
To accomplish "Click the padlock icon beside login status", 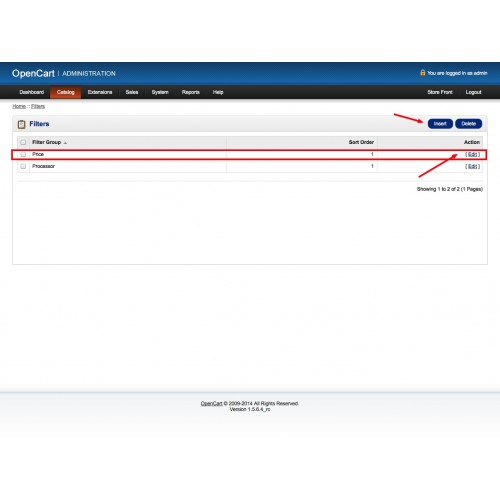I will click(x=423, y=73).
